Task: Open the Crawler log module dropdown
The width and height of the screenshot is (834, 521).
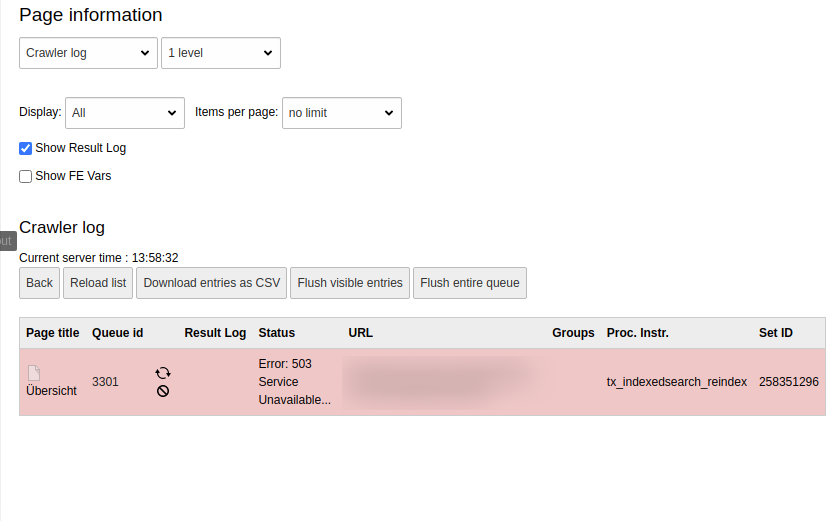Action: (x=88, y=53)
